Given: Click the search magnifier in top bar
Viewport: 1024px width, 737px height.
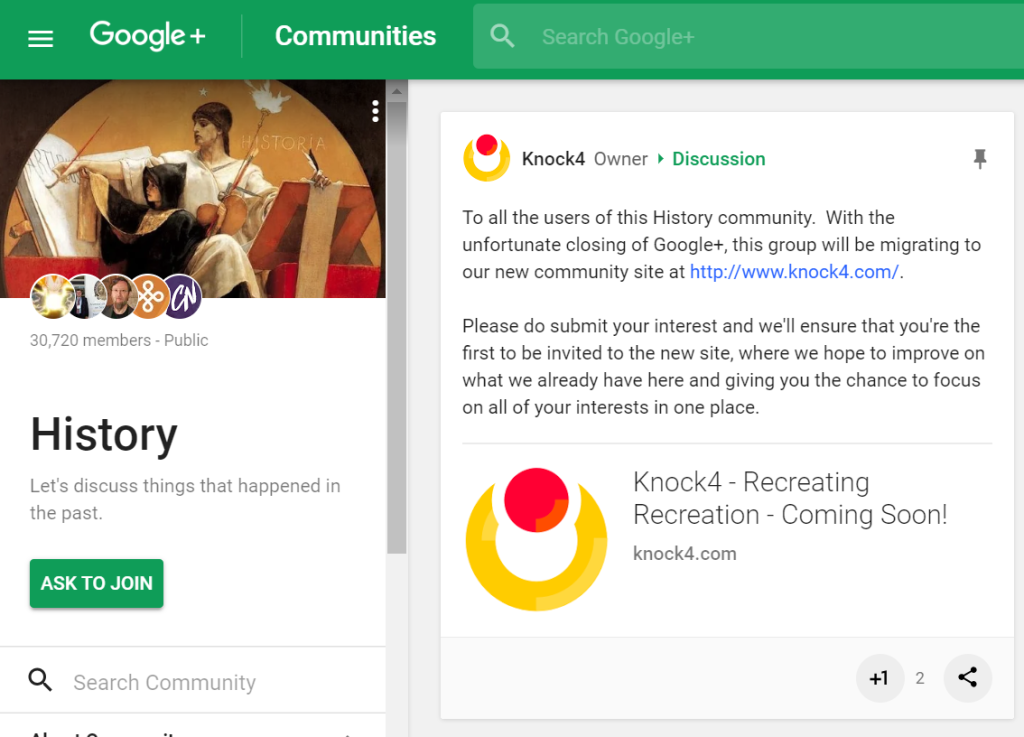Looking at the screenshot, I should click(x=502, y=37).
